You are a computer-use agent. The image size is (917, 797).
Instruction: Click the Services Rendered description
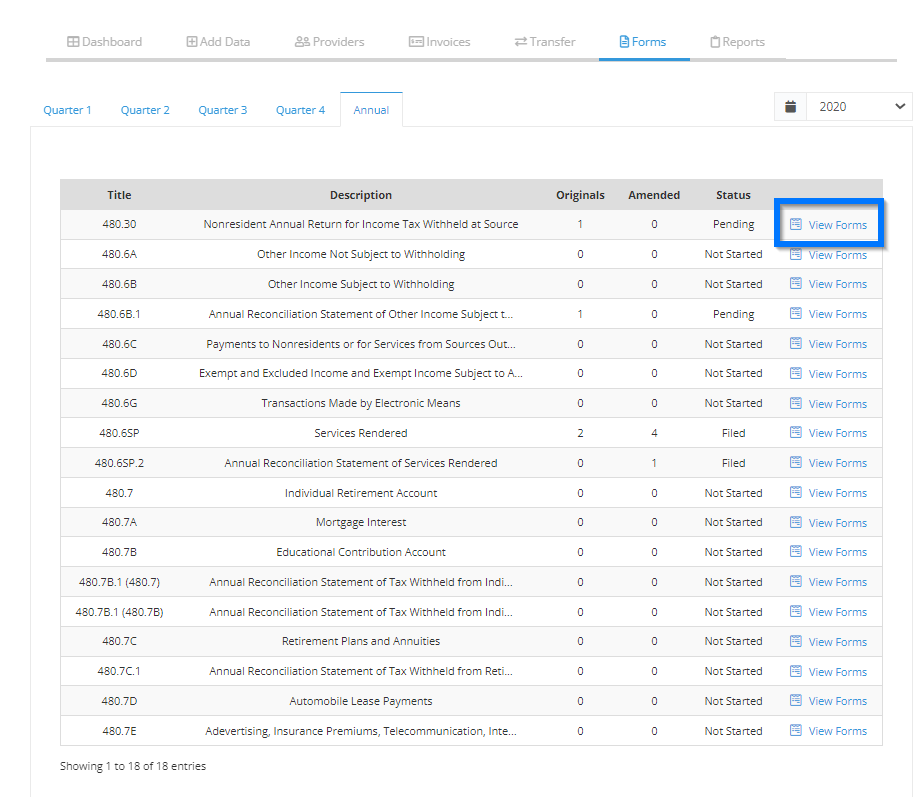[361, 433]
